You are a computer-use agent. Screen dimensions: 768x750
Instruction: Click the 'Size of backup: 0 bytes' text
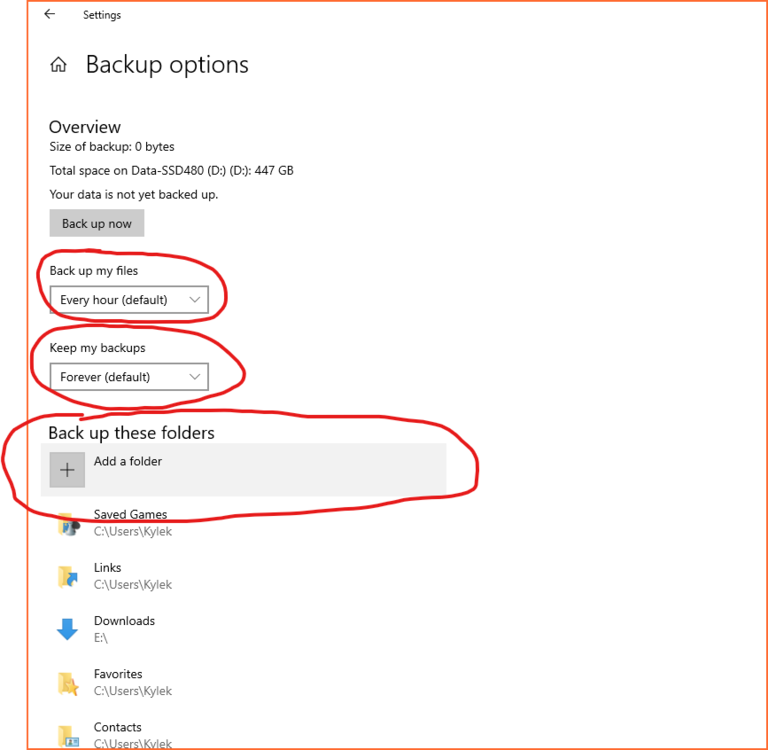[x=112, y=146]
